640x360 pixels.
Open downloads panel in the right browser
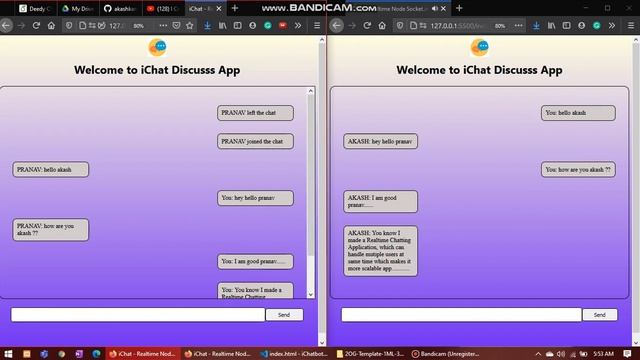(536, 26)
